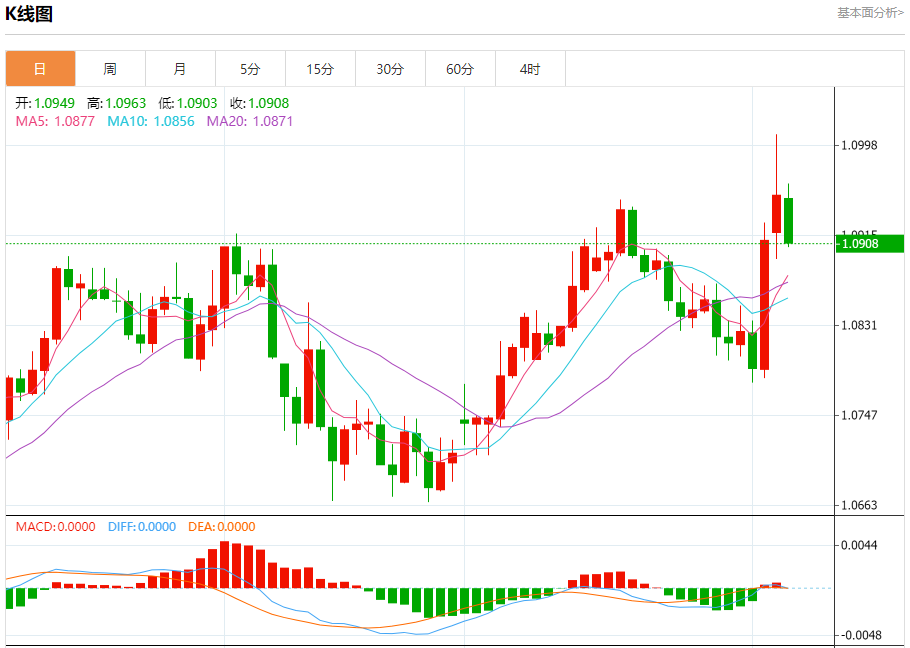Viewport: 910px width, 648px height.
Task: Click the DEA:0.0000 label
Action: pyautogui.click(x=222, y=527)
